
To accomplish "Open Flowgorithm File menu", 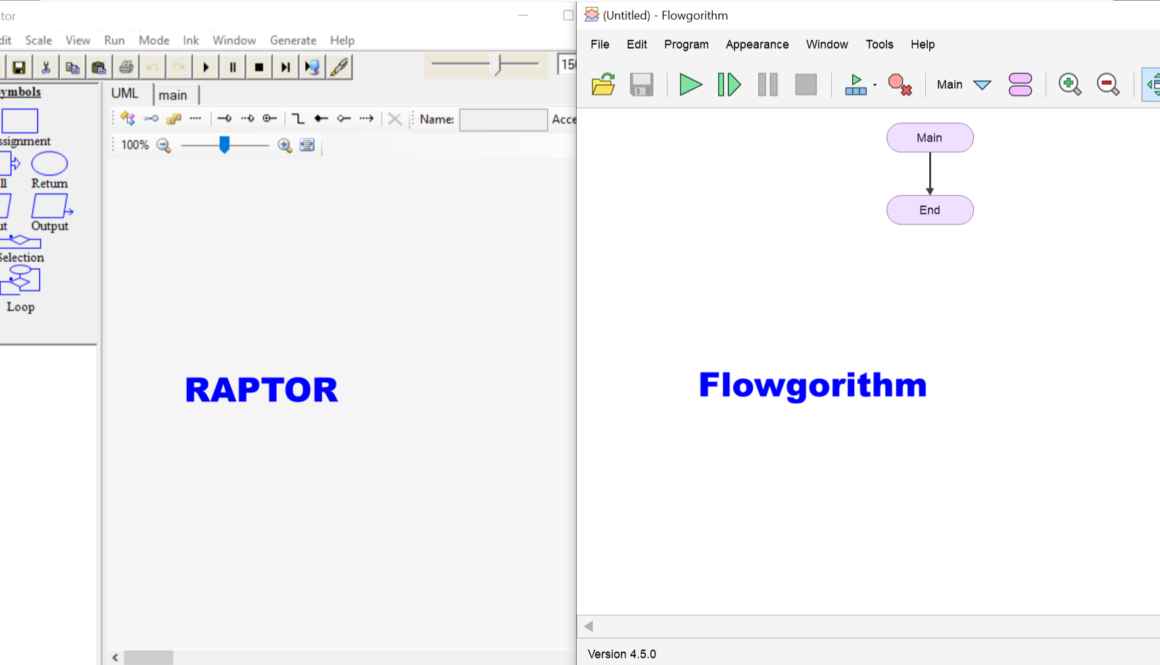I will (600, 44).
